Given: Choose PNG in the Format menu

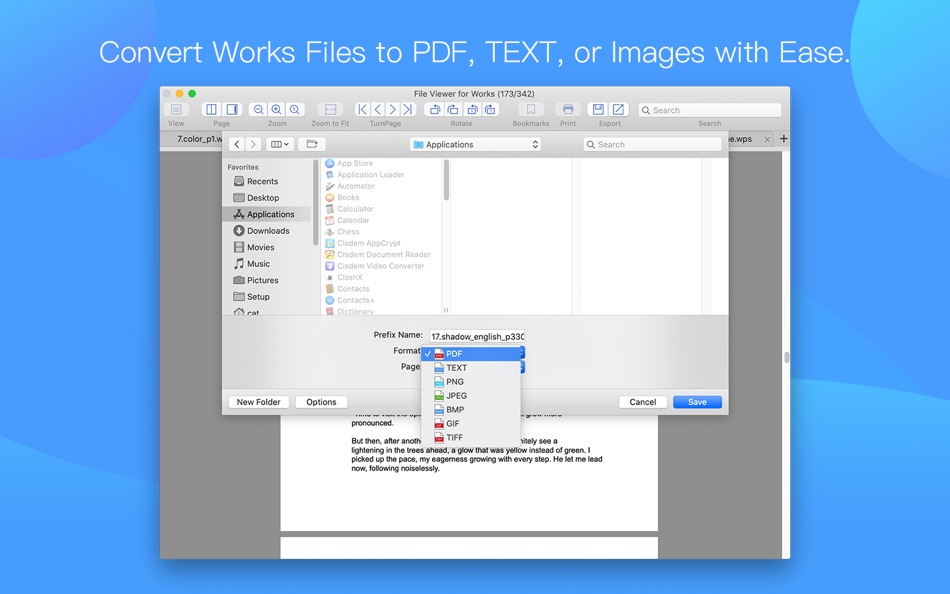Looking at the screenshot, I should click(x=471, y=382).
